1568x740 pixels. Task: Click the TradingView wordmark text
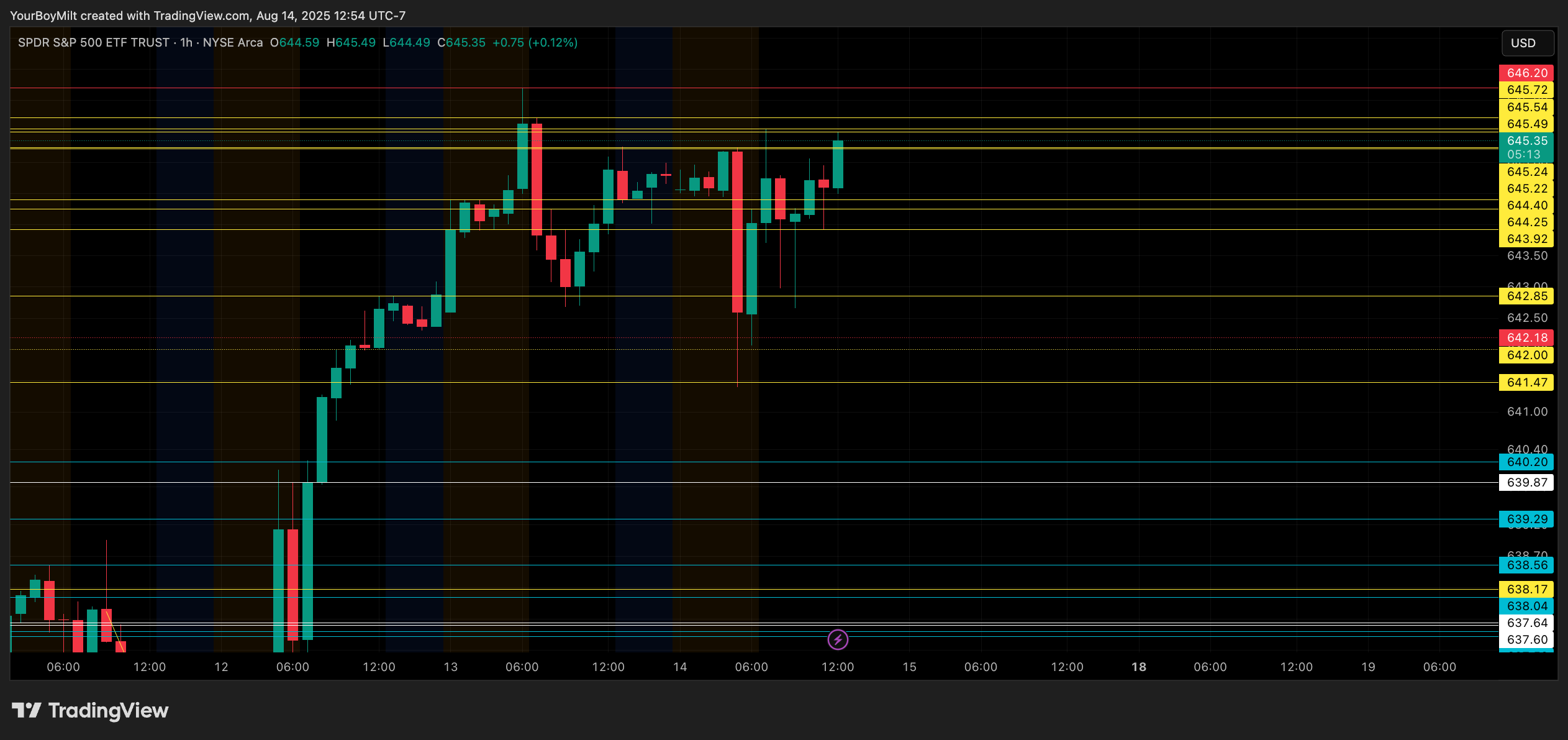click(108, 710)
